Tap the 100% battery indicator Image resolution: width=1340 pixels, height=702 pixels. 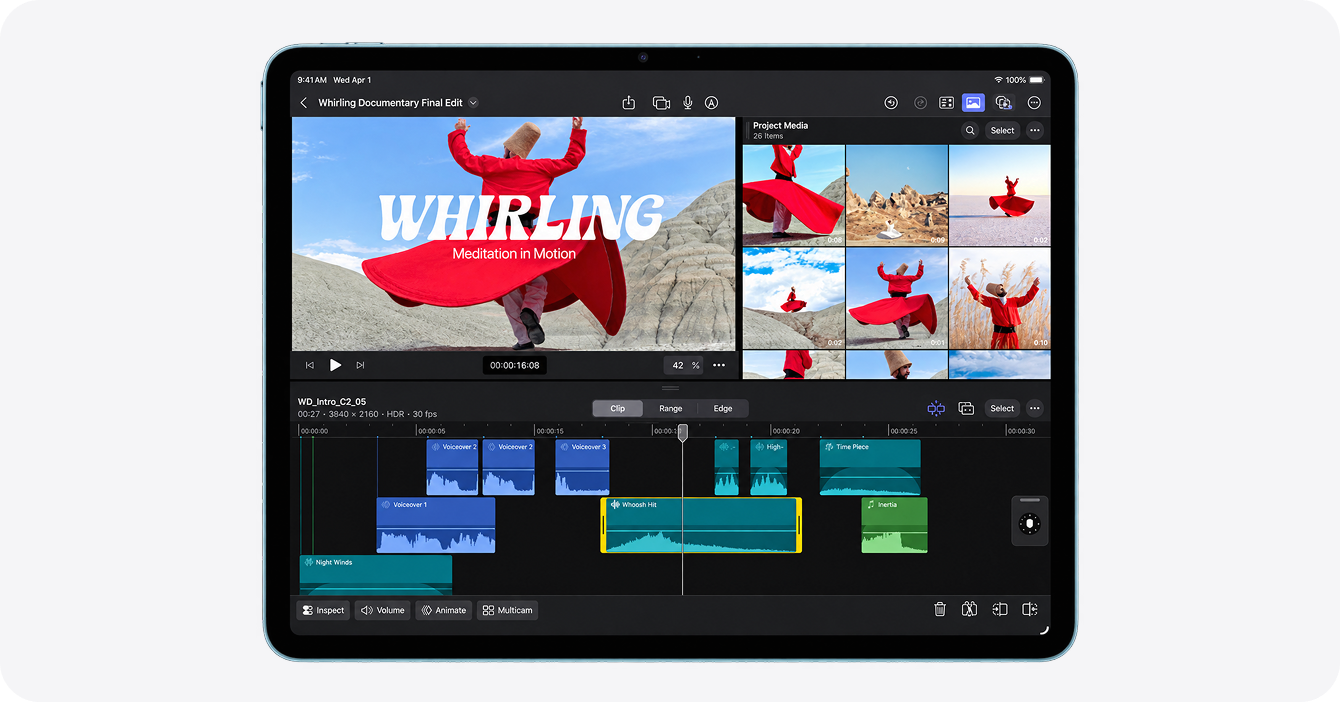pos(1024,80)
